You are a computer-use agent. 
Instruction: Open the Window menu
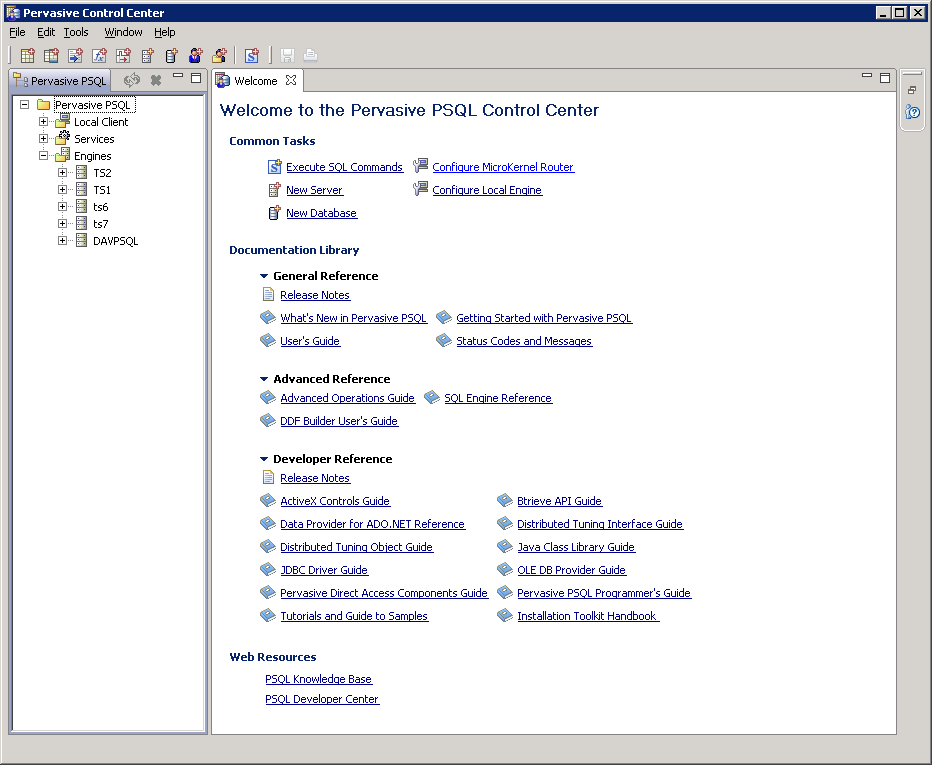point(123,32)
